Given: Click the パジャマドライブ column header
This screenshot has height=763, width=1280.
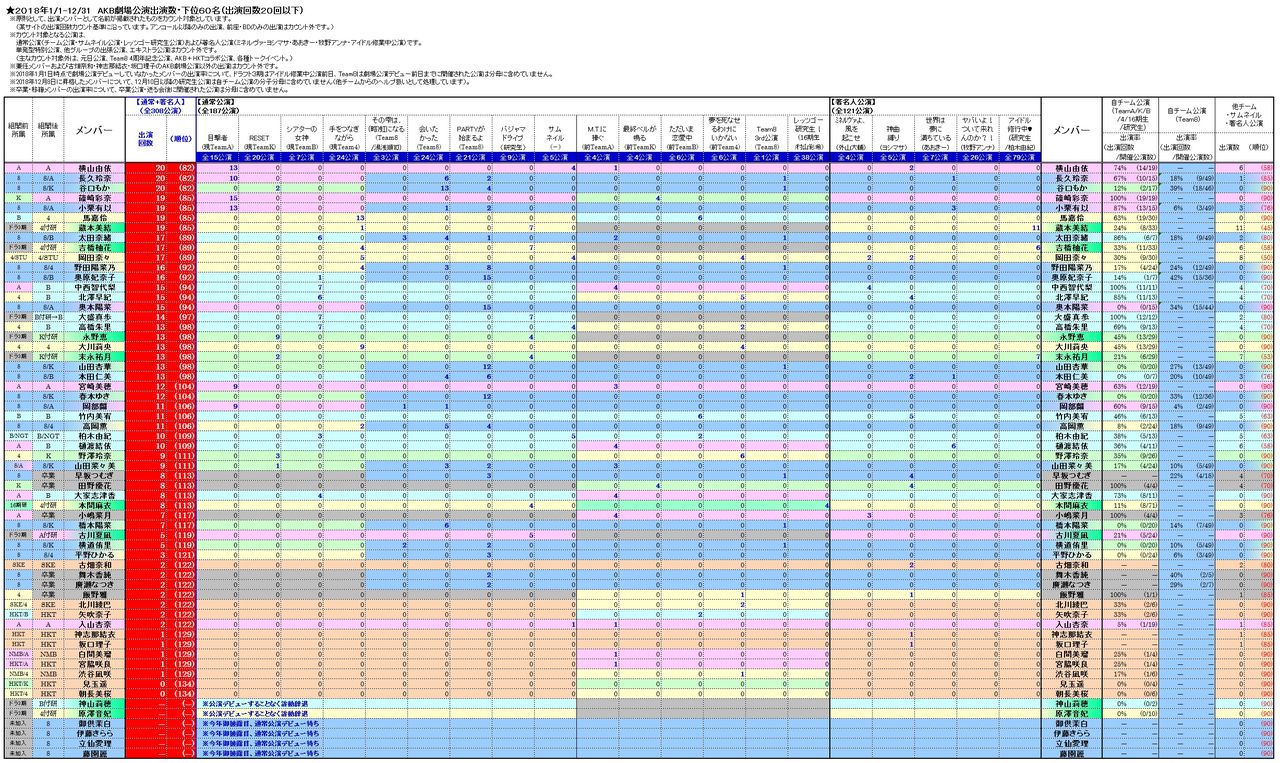Looking at the screenshot, I should click(x=512, y=134).
